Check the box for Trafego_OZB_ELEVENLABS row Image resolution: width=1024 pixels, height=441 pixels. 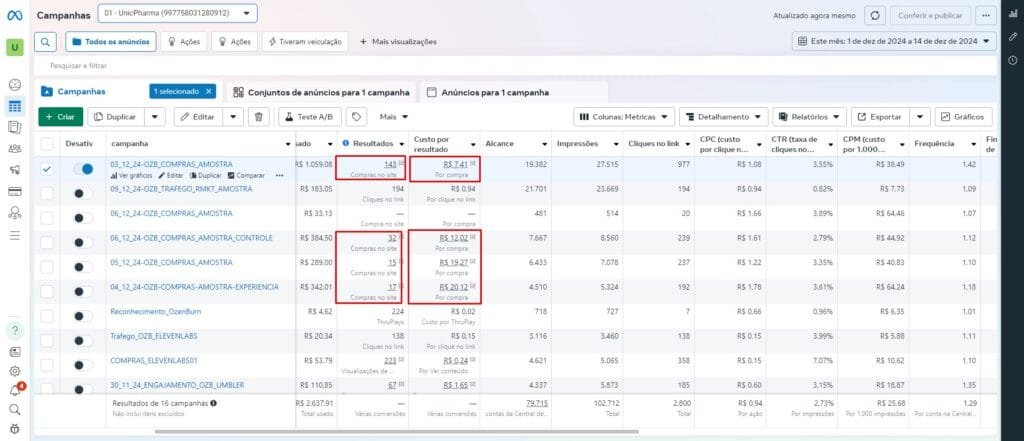tap(47, 337)
